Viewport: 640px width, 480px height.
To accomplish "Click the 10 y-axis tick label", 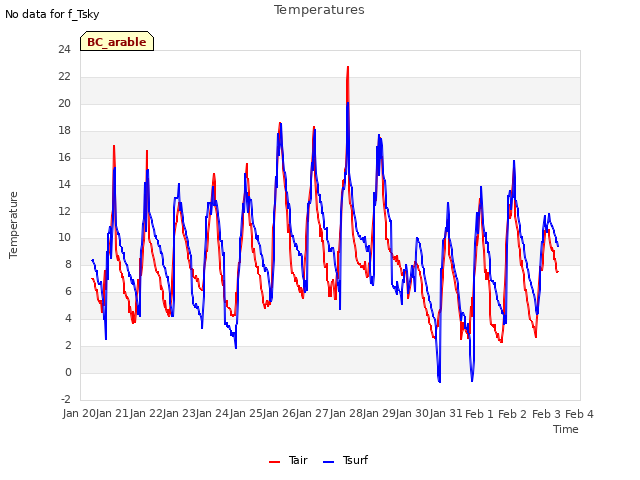I will point(64,238).
